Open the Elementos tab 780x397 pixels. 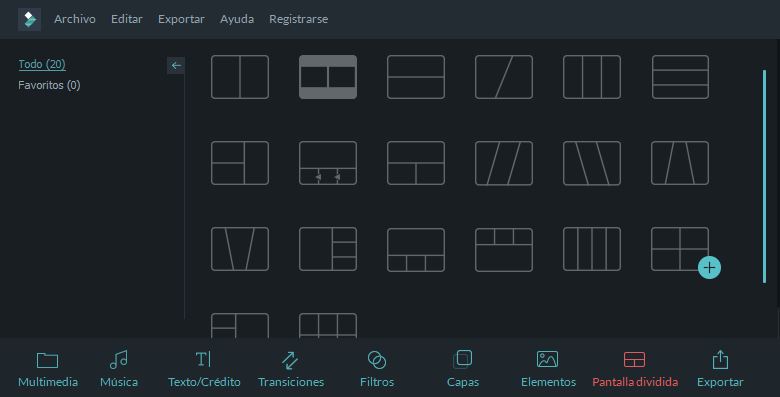pyautogui.click(x=548, y=369)
